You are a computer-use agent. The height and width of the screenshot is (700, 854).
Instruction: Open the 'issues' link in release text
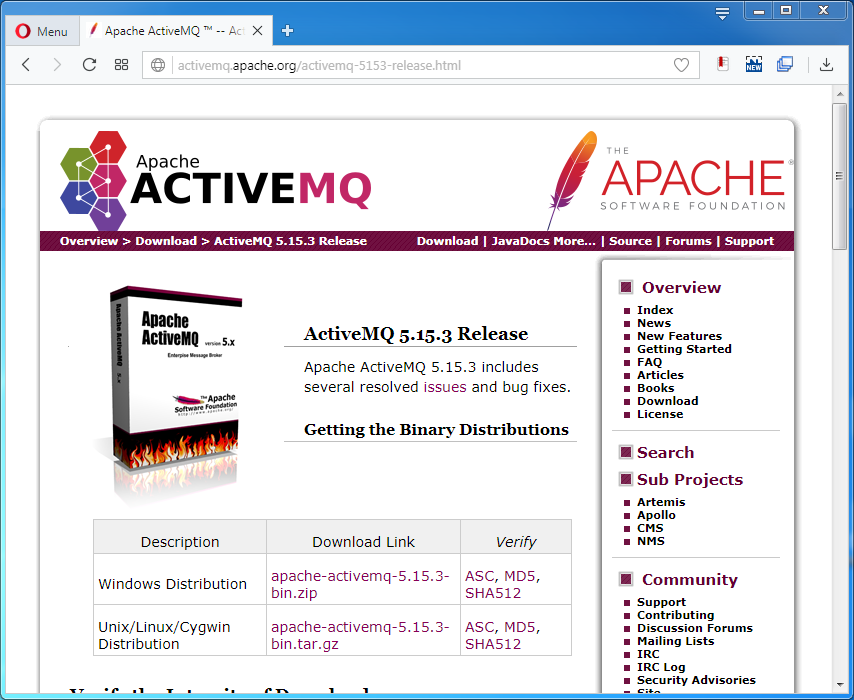pyautogui.click(x=445, y=387)
